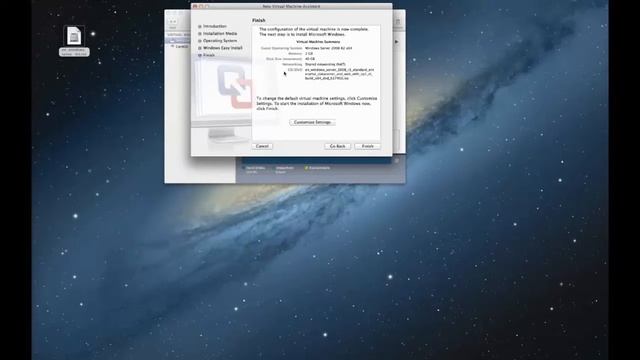Image resolution: width=640 pixels, height=360 pixels.
Task: Click the back/forward arrows in library window
Action: [x=173, y=22]
